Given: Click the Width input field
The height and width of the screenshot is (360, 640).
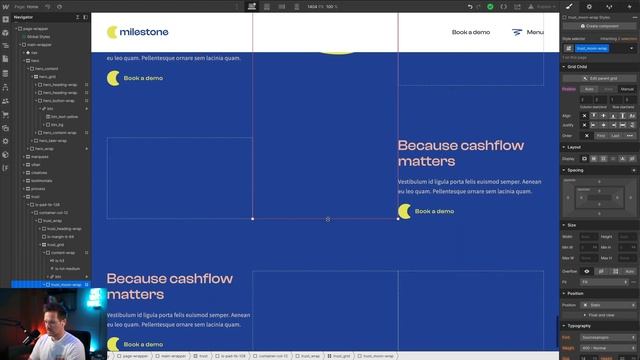Looking at the screenshot, I should 589,237.
